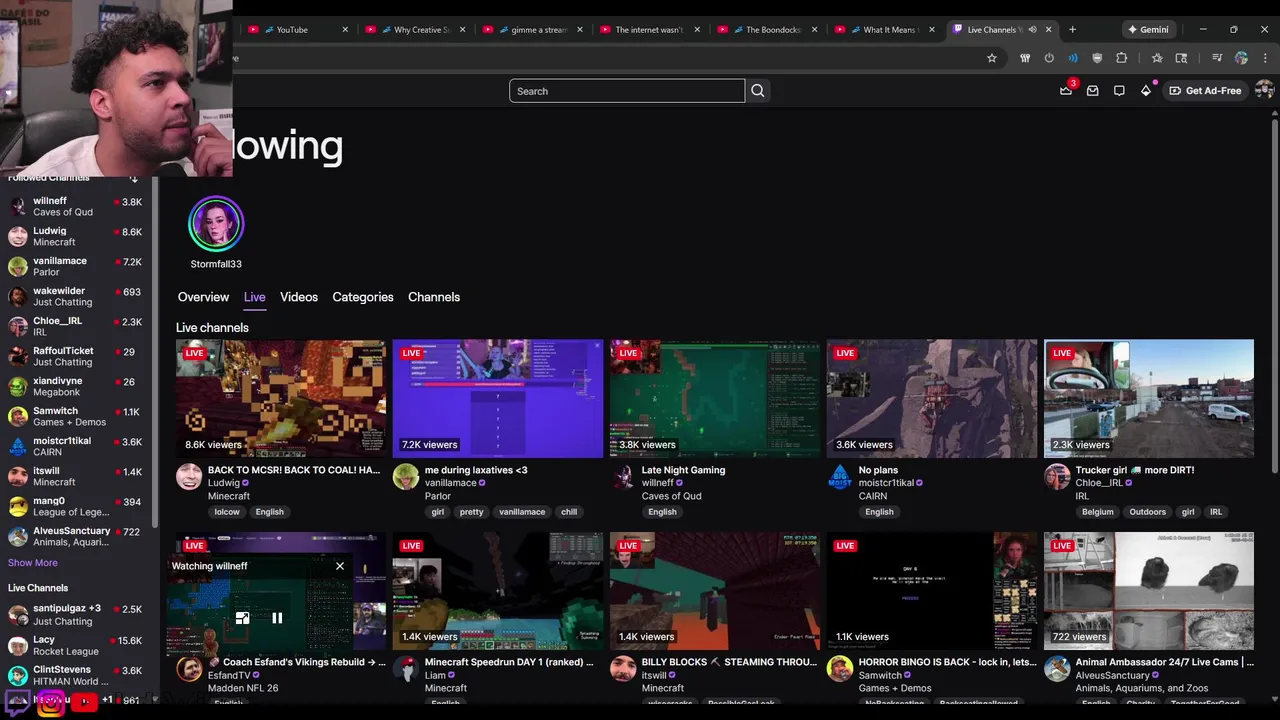Click the Get Bits diamond icon
1280x720 pixels.
click(x=1146, y=91)
